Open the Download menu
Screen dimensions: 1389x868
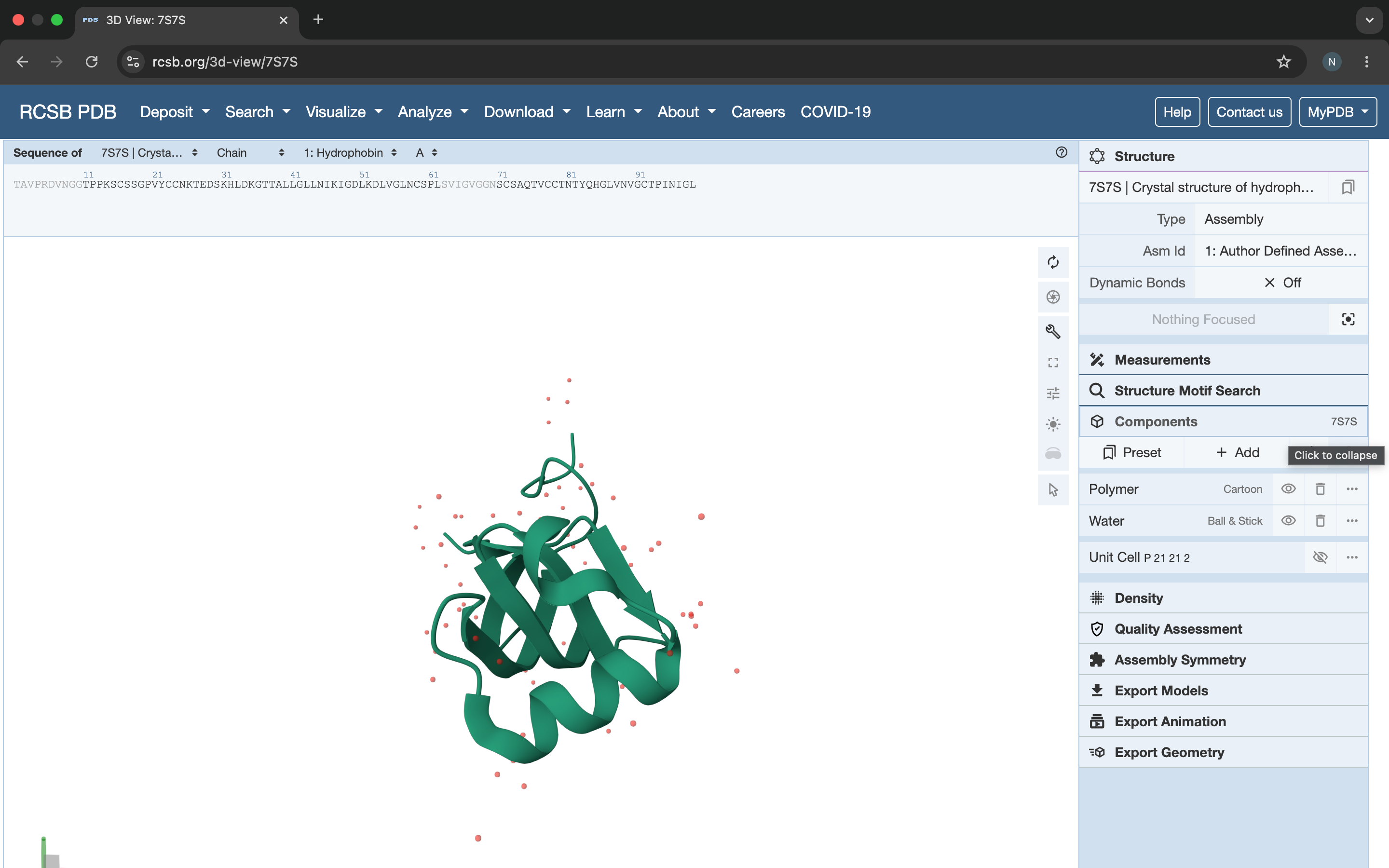coord(527,112)
